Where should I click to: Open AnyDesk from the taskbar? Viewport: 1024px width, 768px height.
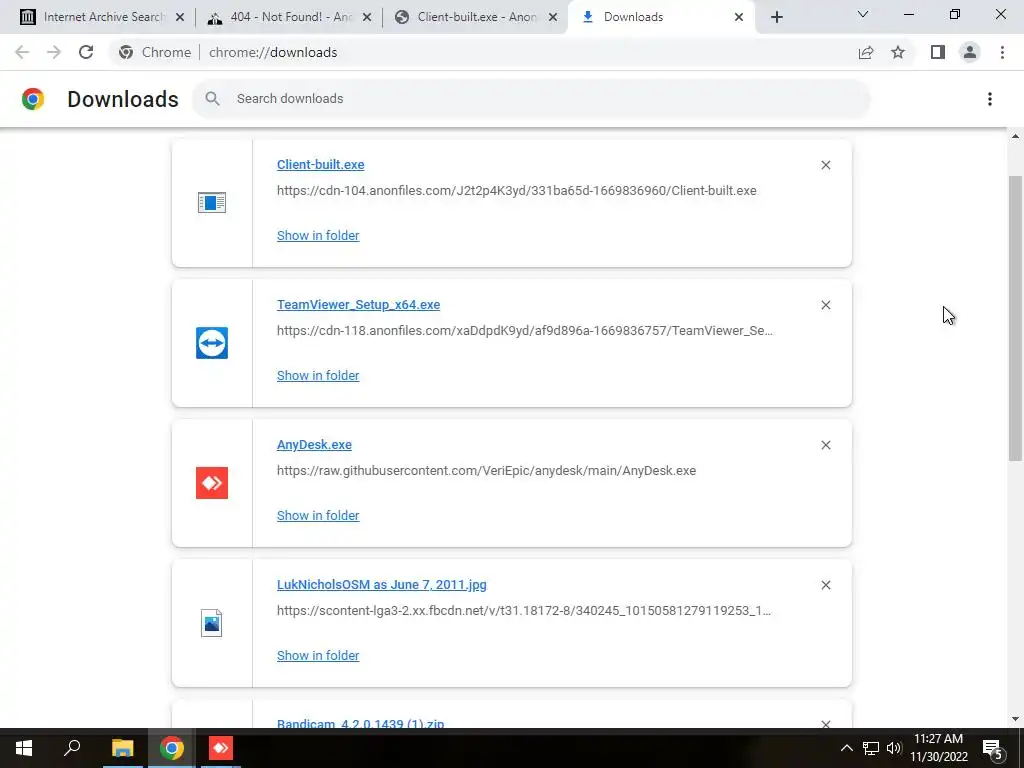(x=221, y=748)
